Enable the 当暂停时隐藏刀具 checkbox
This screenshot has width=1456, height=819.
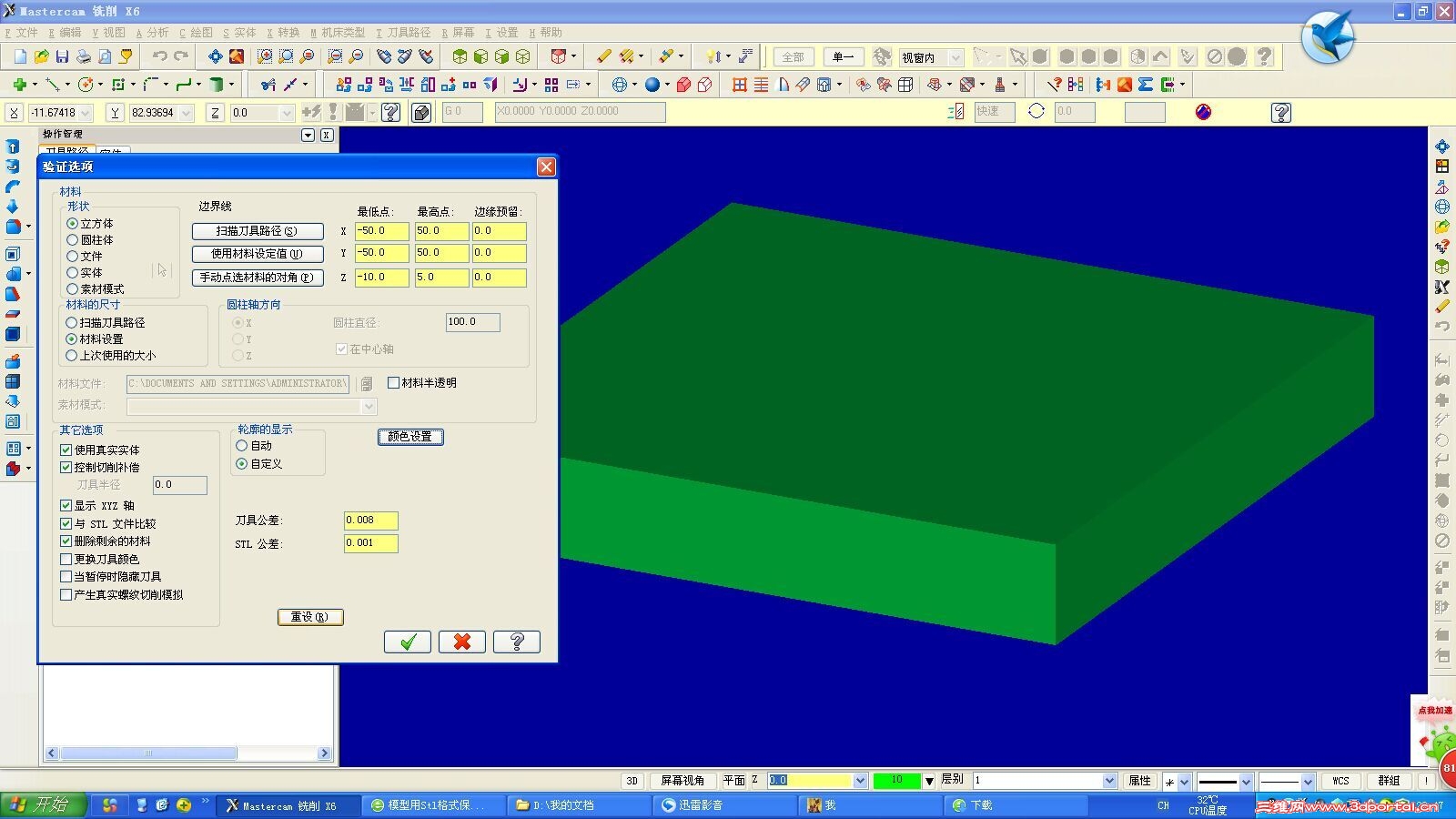click(x=66, y=577)
